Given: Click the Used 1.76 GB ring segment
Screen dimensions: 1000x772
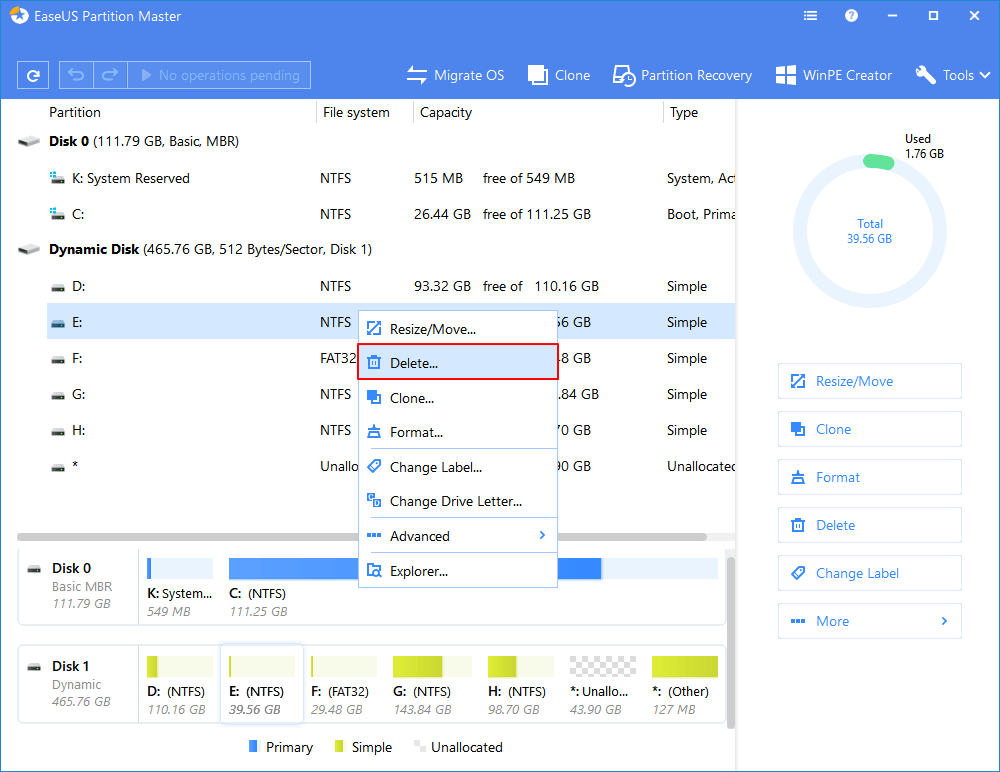Looking at the screenshot, I should point(879,162).
